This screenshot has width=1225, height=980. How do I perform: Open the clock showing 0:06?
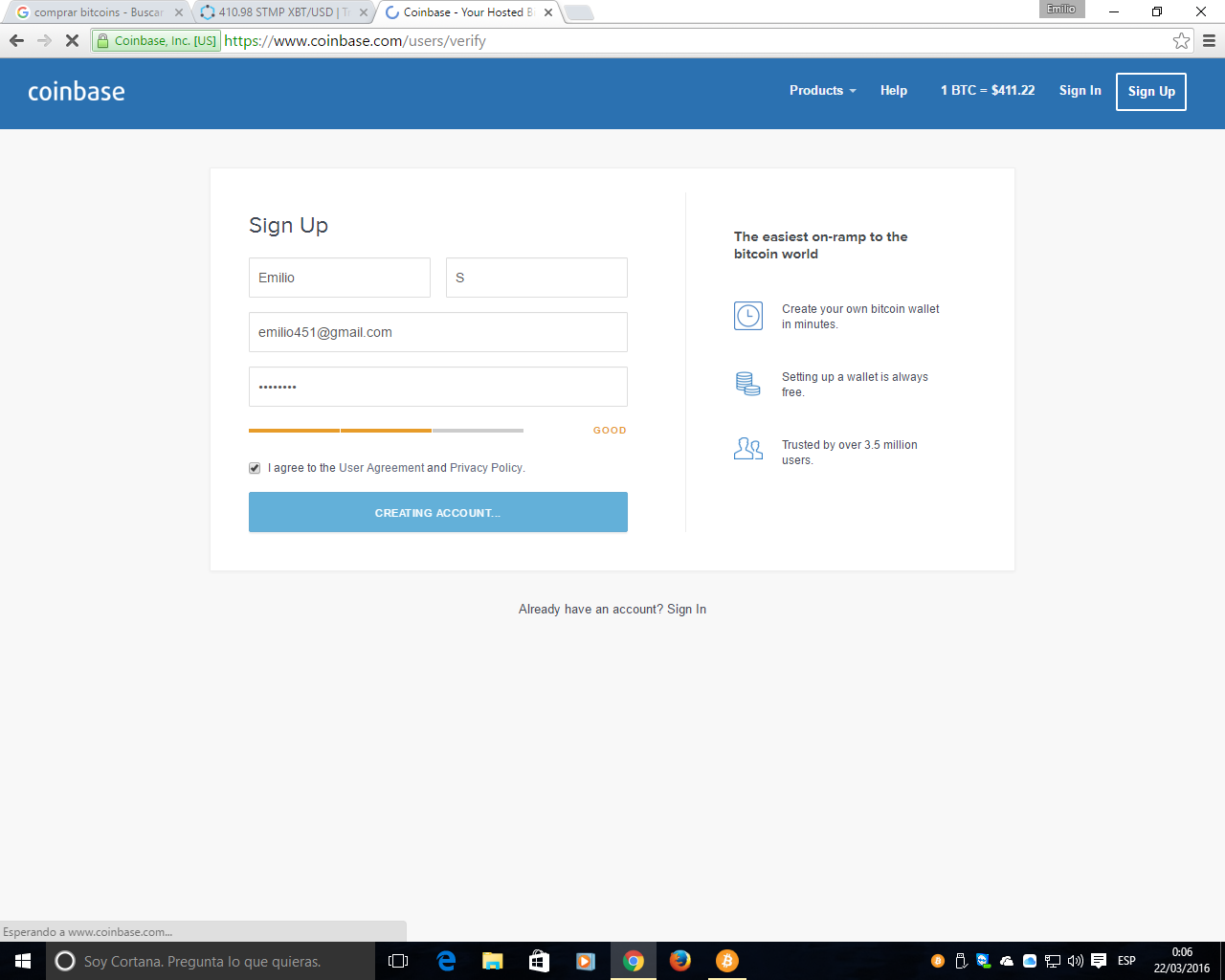click(1182, 961)
